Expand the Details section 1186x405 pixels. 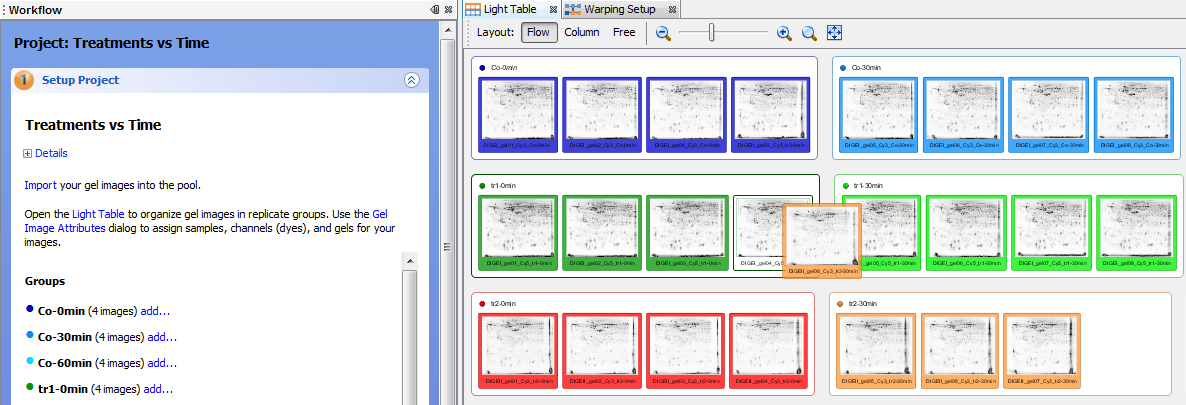click(x=29, y=153)
